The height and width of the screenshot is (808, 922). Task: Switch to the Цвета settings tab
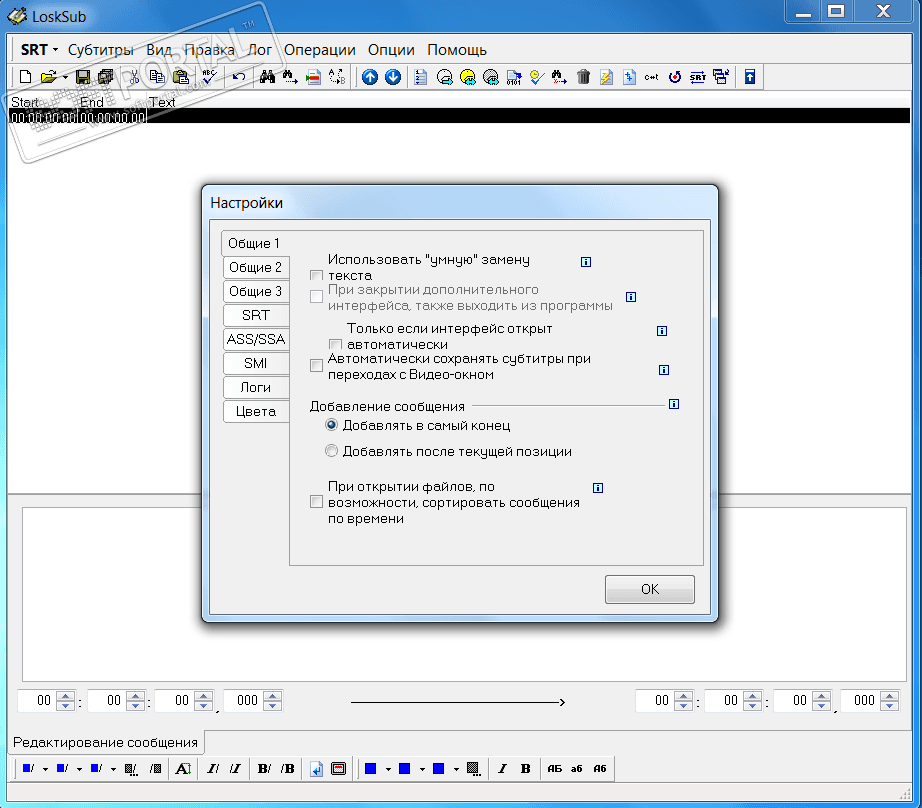256,411
